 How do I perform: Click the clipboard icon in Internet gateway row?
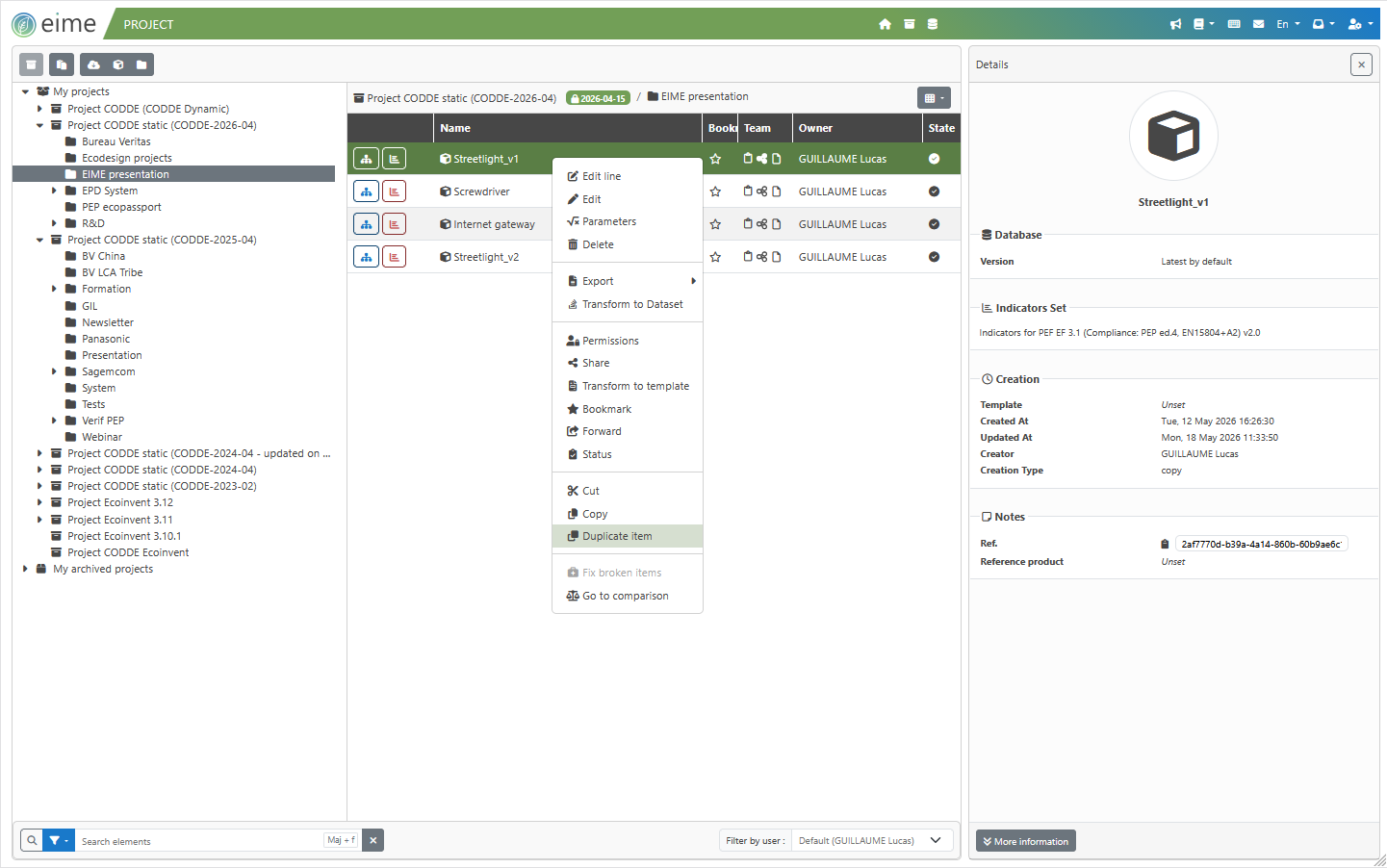coord(748,224)
